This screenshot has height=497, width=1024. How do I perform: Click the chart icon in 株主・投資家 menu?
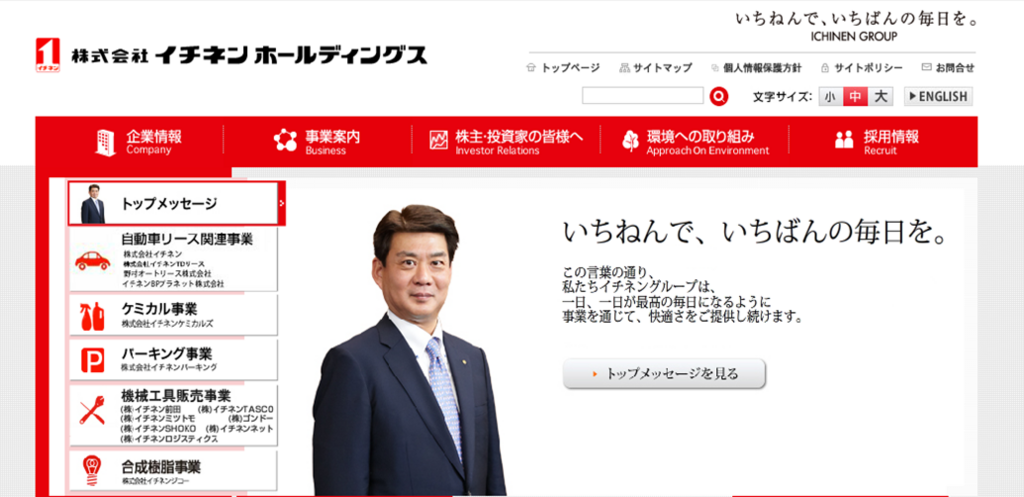(439, 141)
